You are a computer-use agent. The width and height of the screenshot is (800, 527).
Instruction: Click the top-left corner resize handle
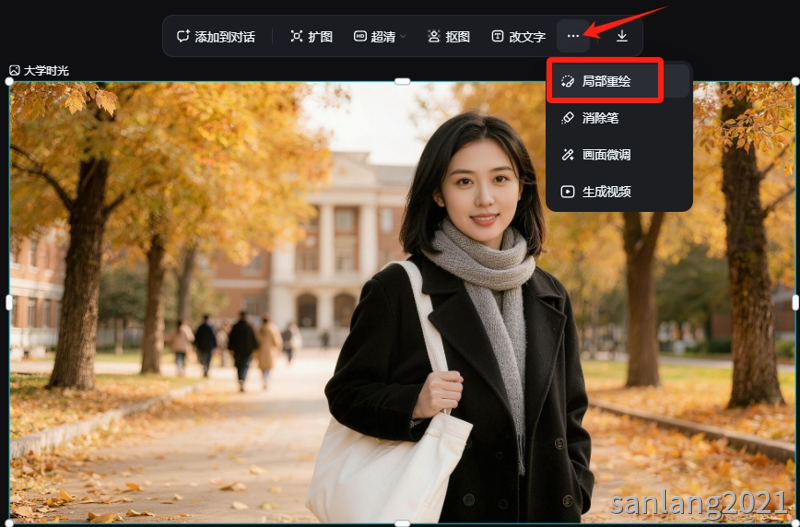[9, 82]
